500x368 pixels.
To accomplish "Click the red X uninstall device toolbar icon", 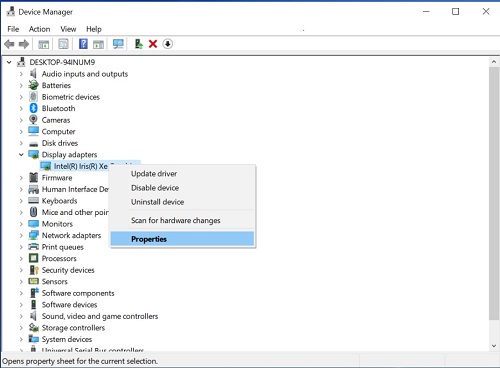I will point(153,44).
